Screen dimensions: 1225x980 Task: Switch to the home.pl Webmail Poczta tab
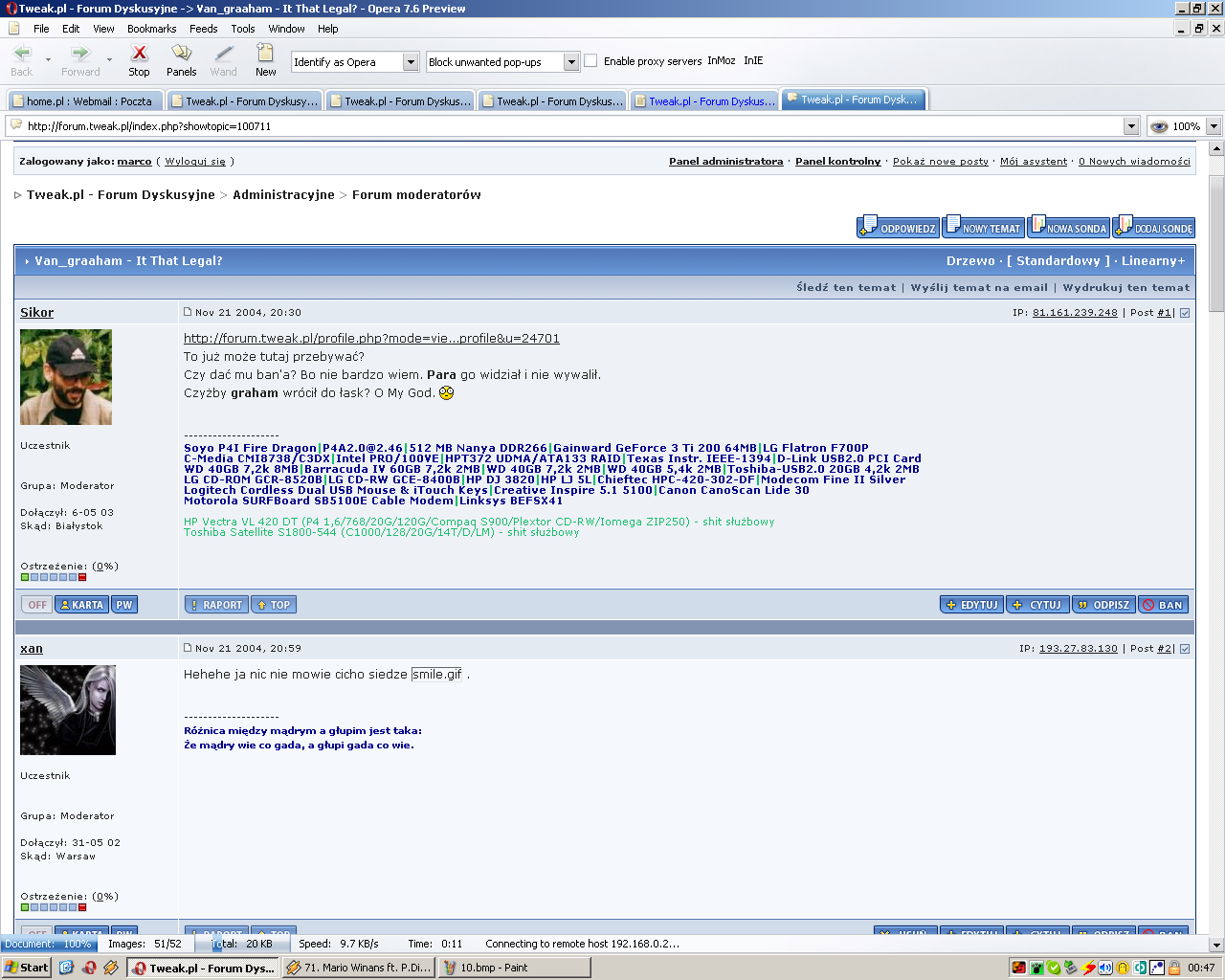(83, 100)
